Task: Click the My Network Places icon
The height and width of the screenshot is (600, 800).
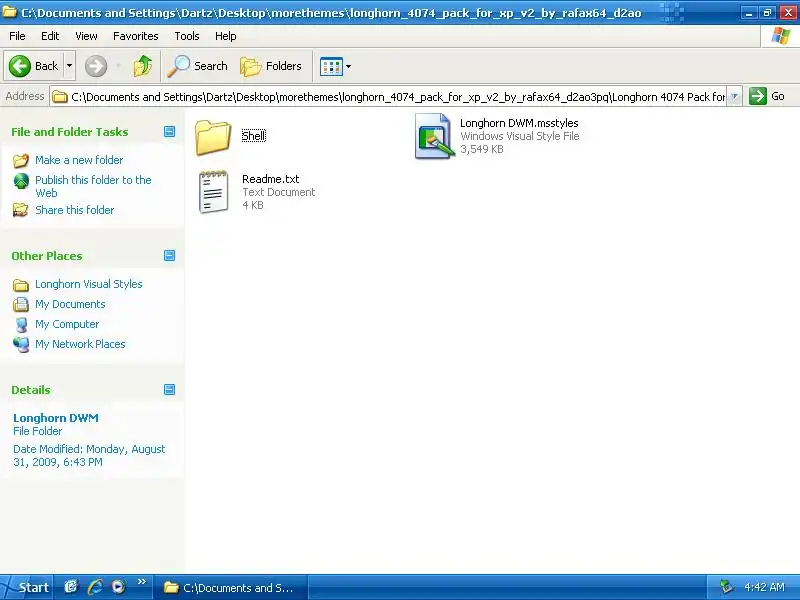Action: [x=21, y=345]
